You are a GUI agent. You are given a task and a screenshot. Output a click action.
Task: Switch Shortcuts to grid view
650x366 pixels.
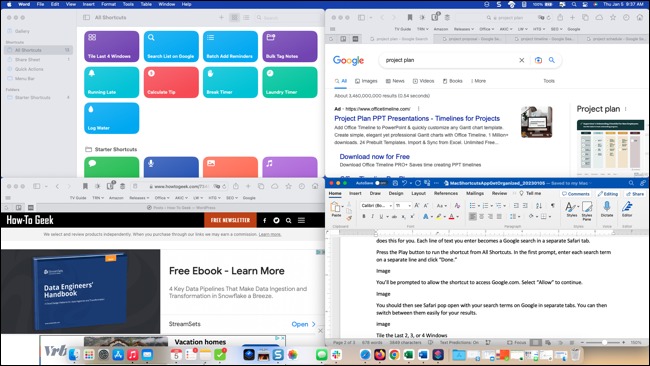[x=235, y=17]
